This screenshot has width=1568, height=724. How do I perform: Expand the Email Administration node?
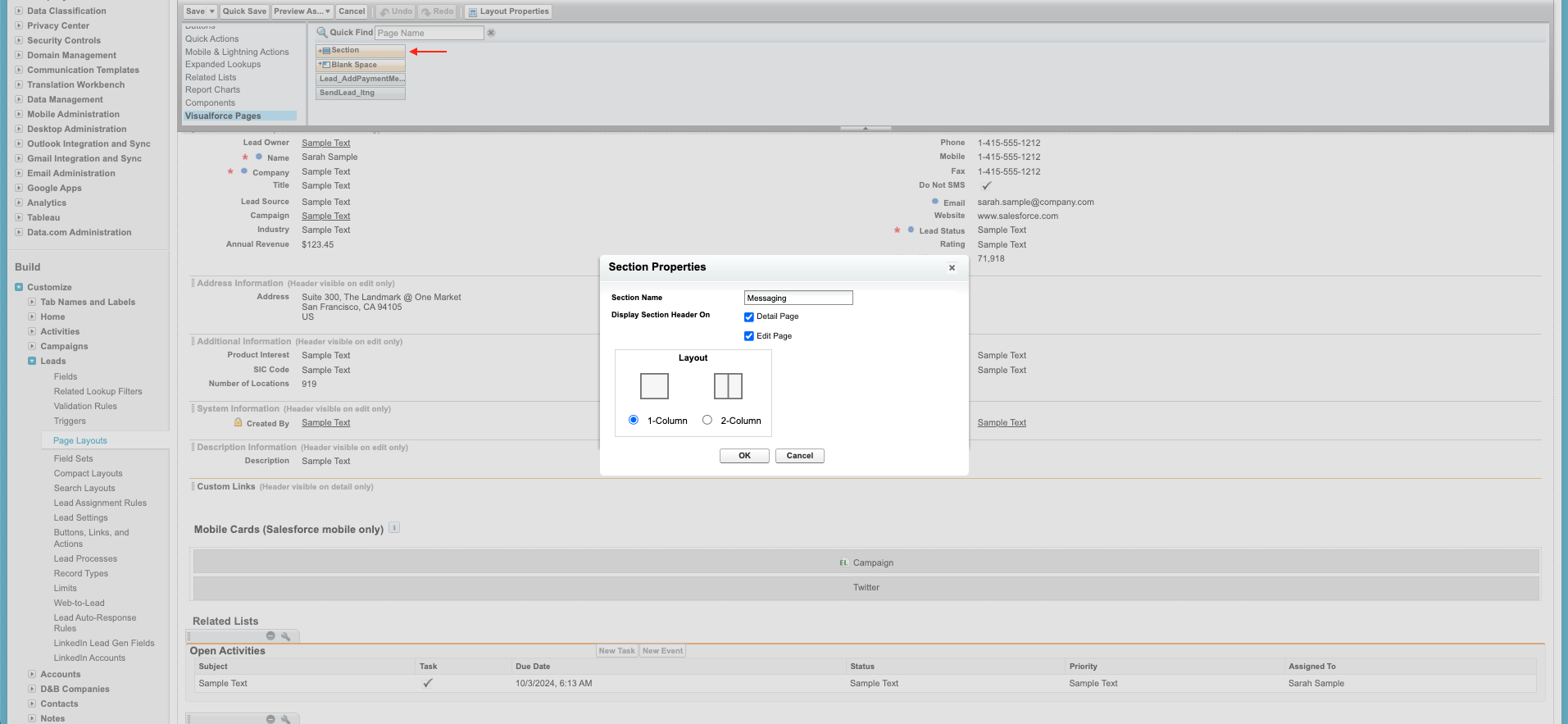19,173
